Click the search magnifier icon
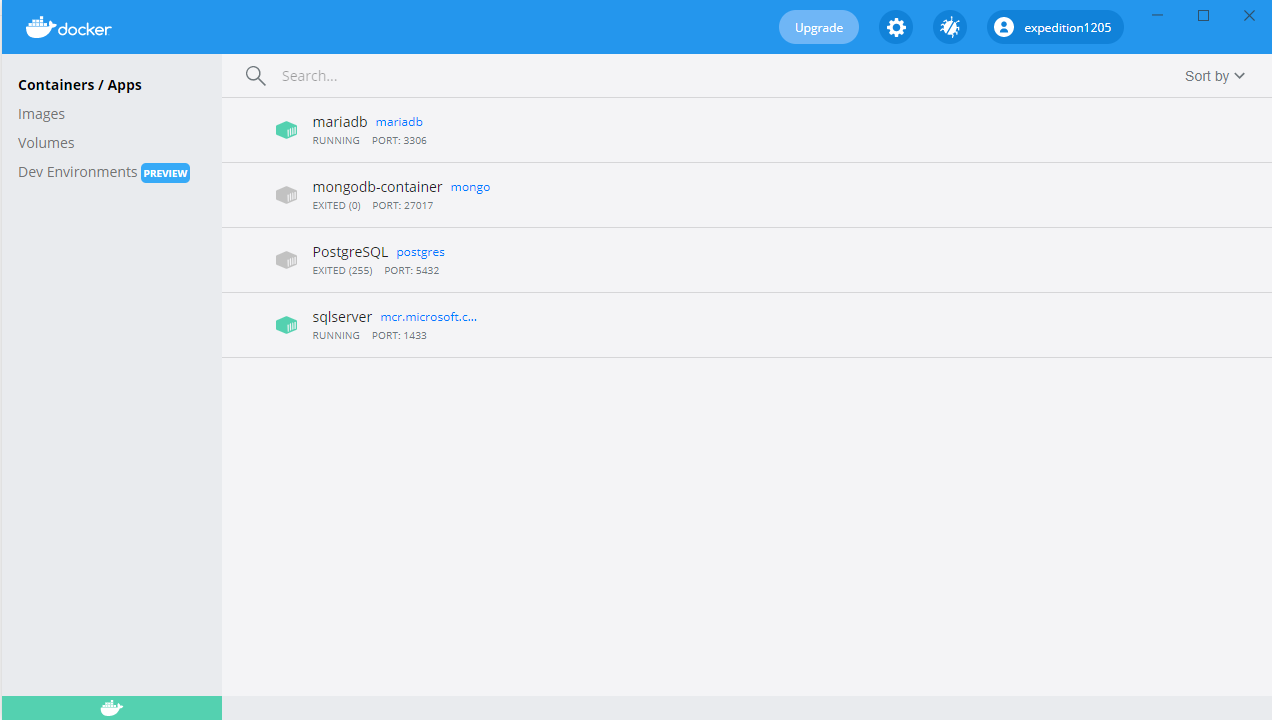The width and height of the screenshot is (1272, 720). point(256,76)
